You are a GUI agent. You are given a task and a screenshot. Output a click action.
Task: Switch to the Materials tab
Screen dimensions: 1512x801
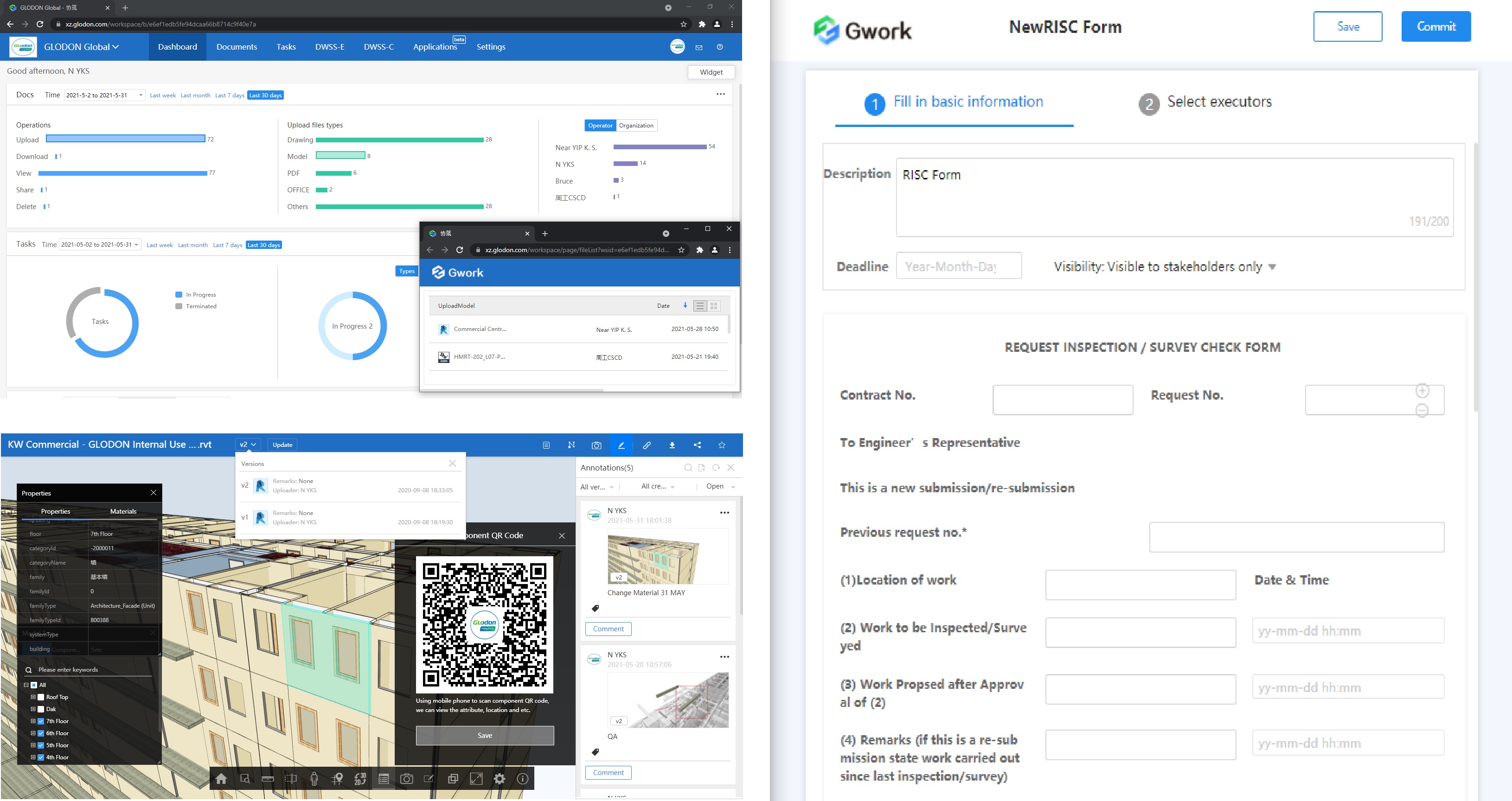pos(123,511)
